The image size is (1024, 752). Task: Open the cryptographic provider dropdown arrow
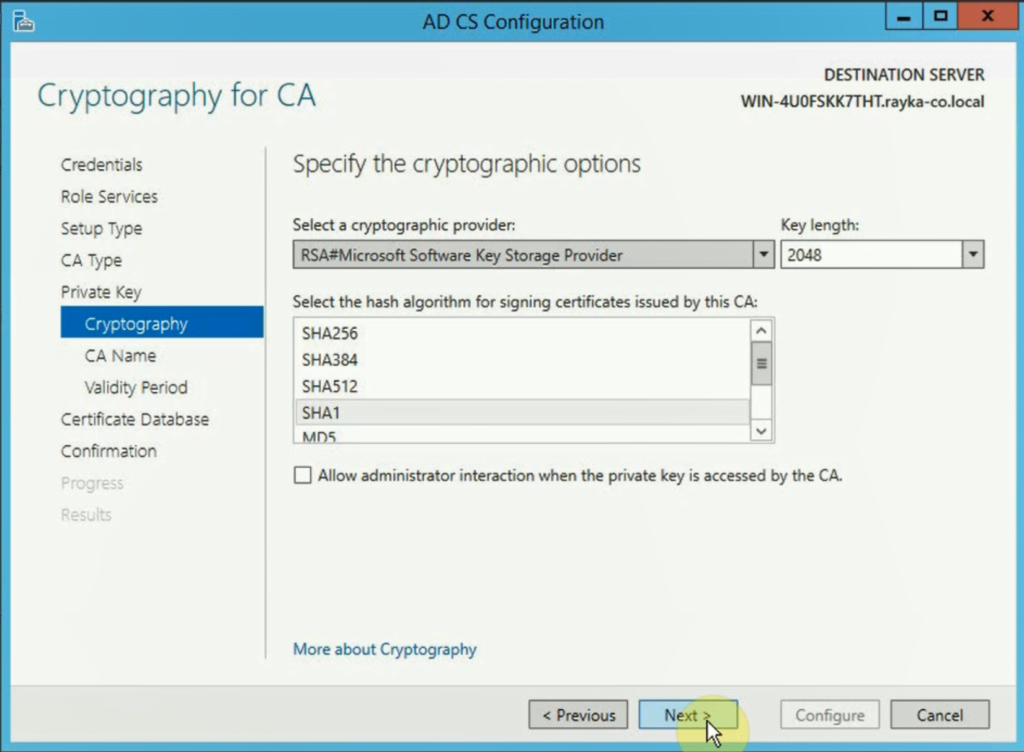click(x=763, y=255)
